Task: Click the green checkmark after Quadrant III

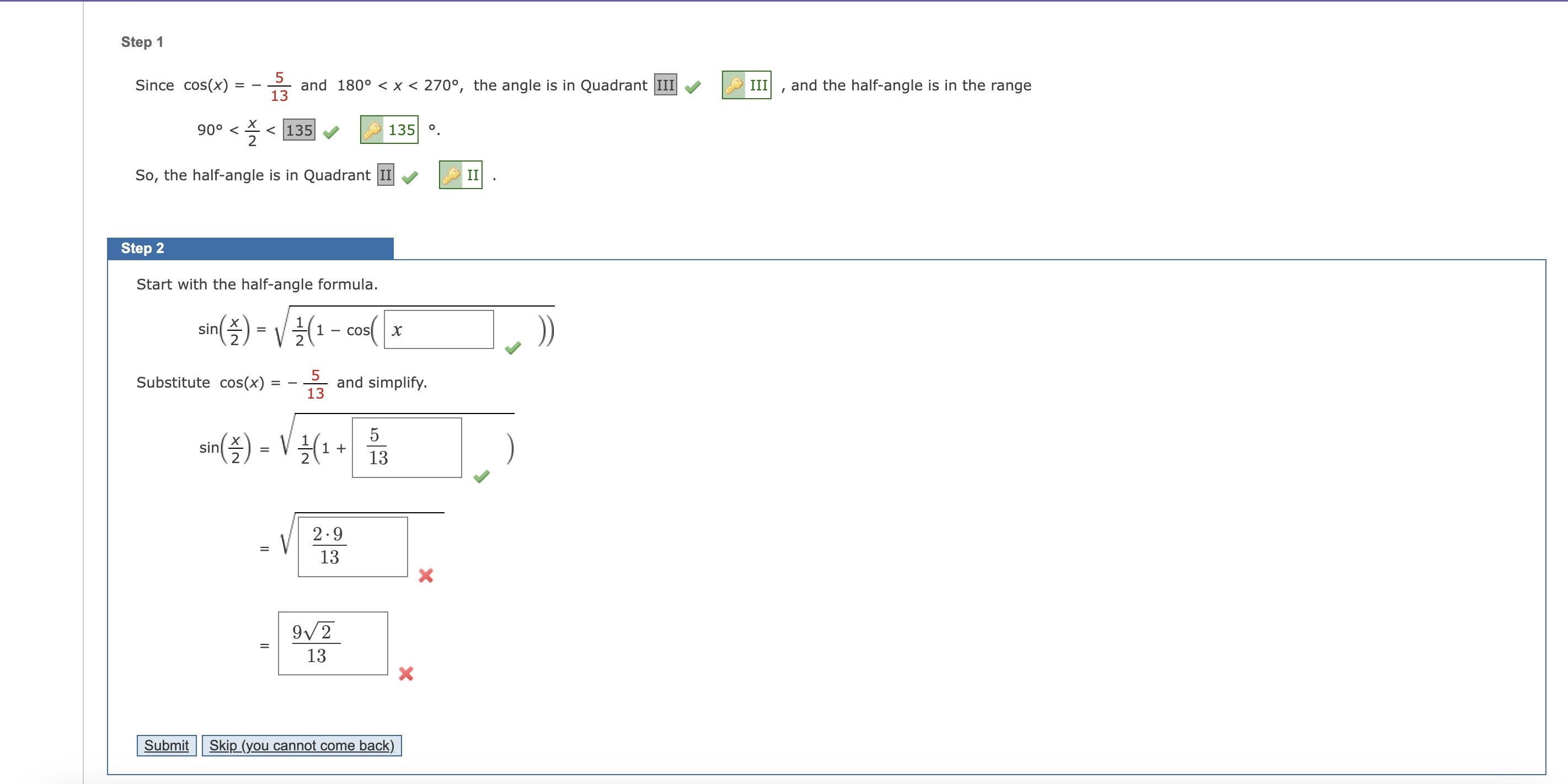Action: (x=693, y=88)
